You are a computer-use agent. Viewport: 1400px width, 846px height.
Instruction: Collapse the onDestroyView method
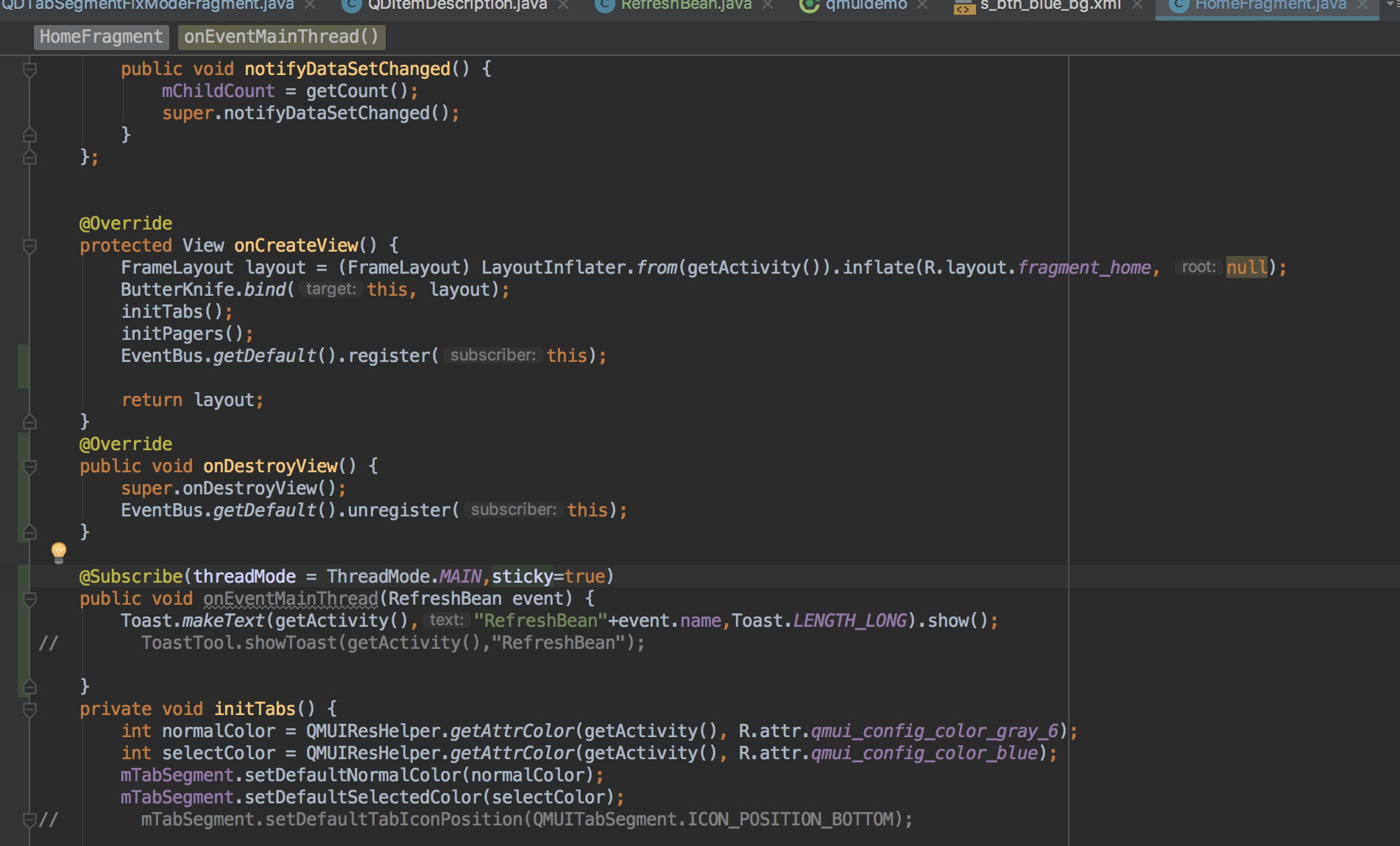pyautogui.click(x=30, y=467)
